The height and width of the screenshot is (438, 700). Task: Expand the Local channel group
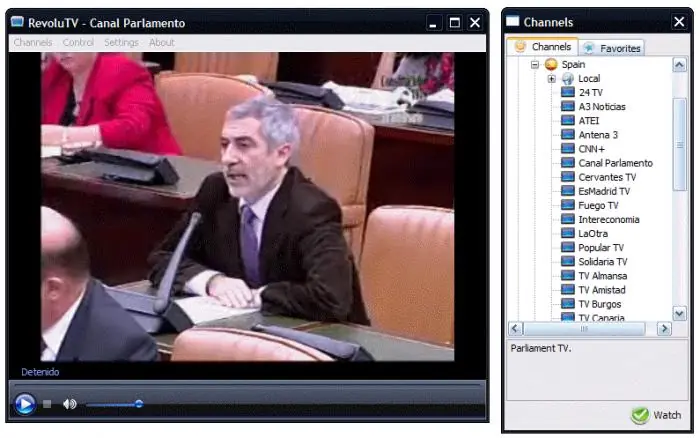click(x=551, y=79)
